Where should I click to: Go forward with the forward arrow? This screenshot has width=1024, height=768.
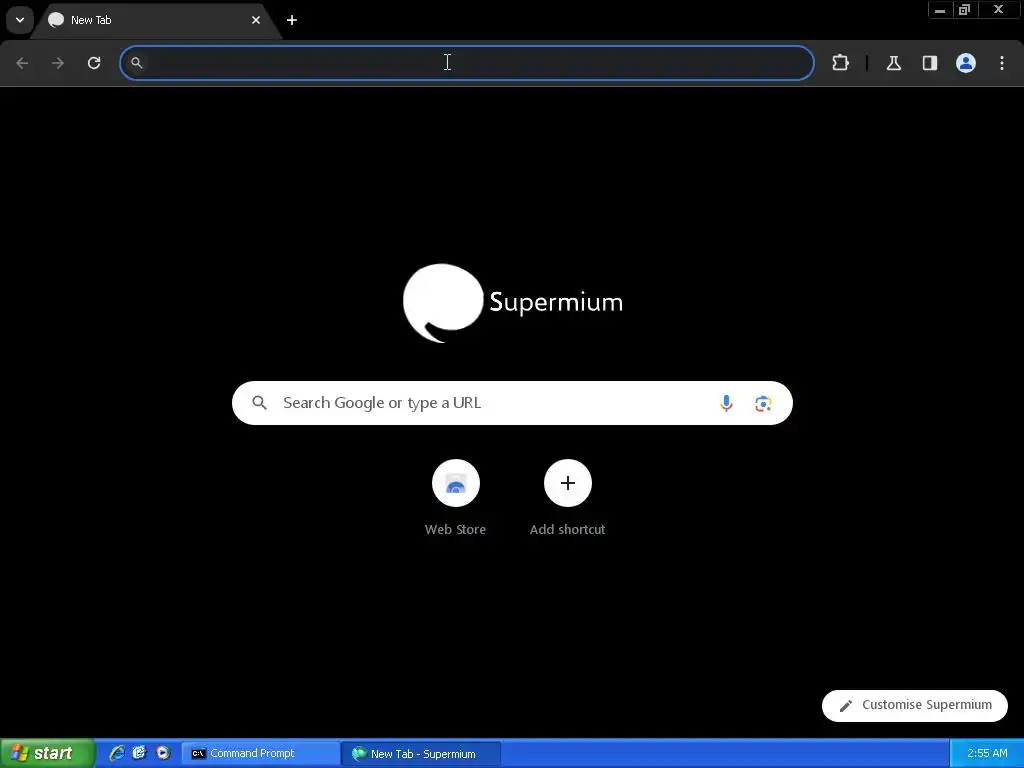click(58, 63)
